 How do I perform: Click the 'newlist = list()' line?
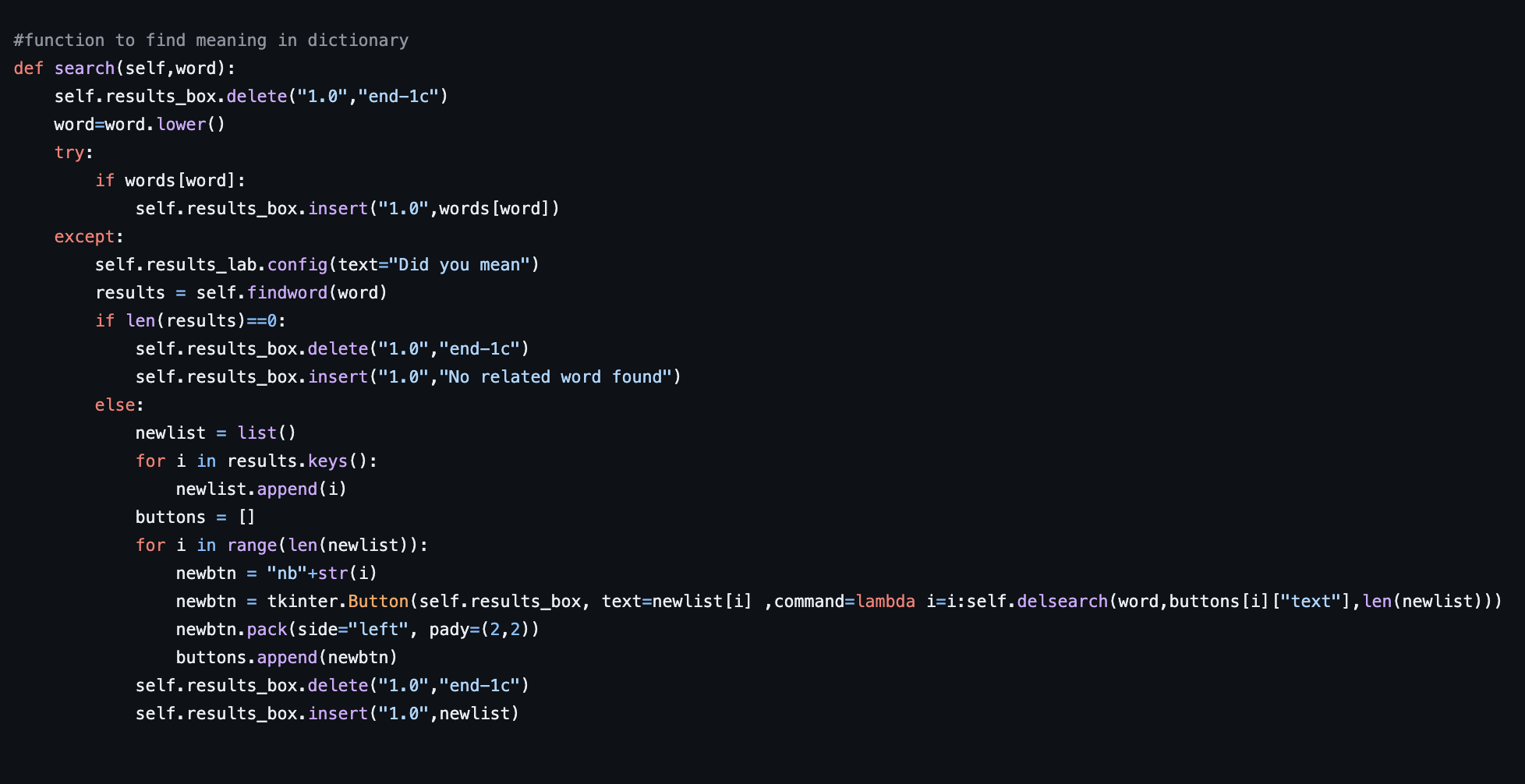215,433
